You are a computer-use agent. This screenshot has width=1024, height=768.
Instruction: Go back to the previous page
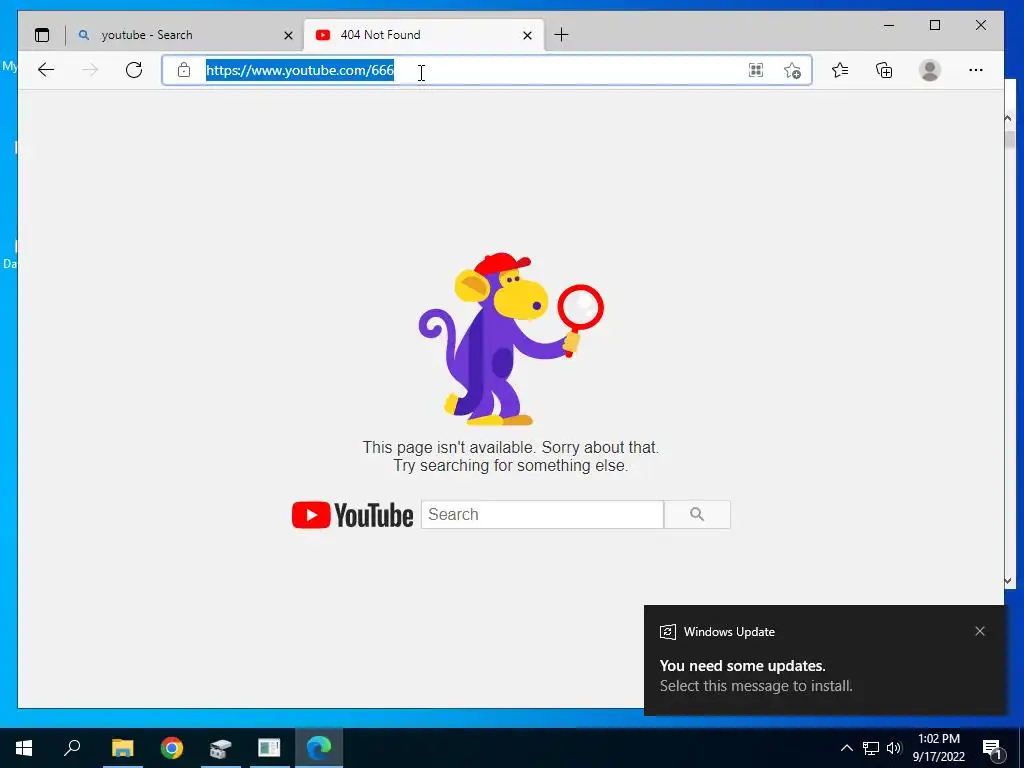pos(46,70)
